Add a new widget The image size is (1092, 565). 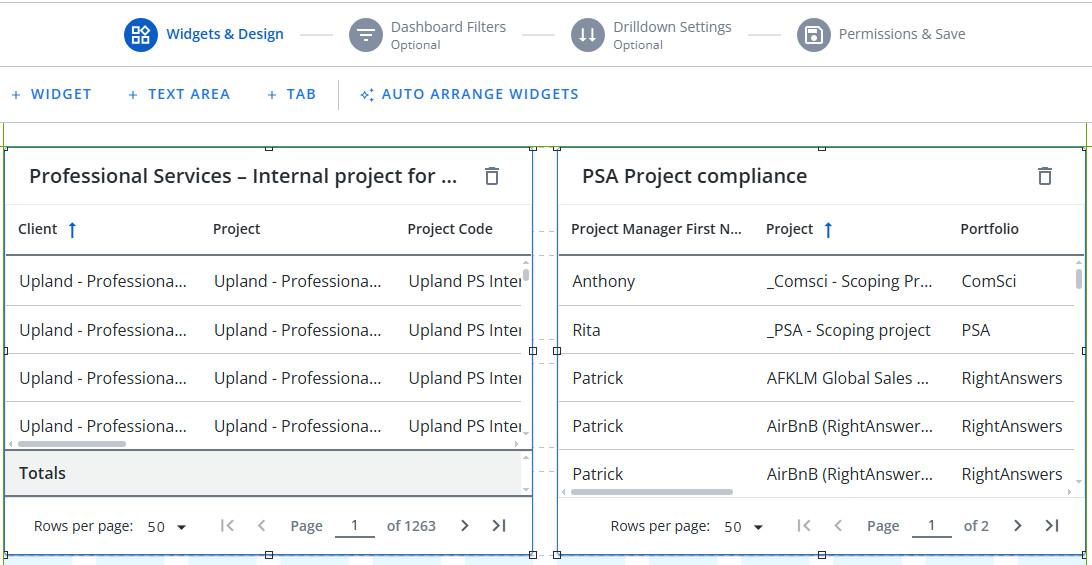tap(51, 95)
